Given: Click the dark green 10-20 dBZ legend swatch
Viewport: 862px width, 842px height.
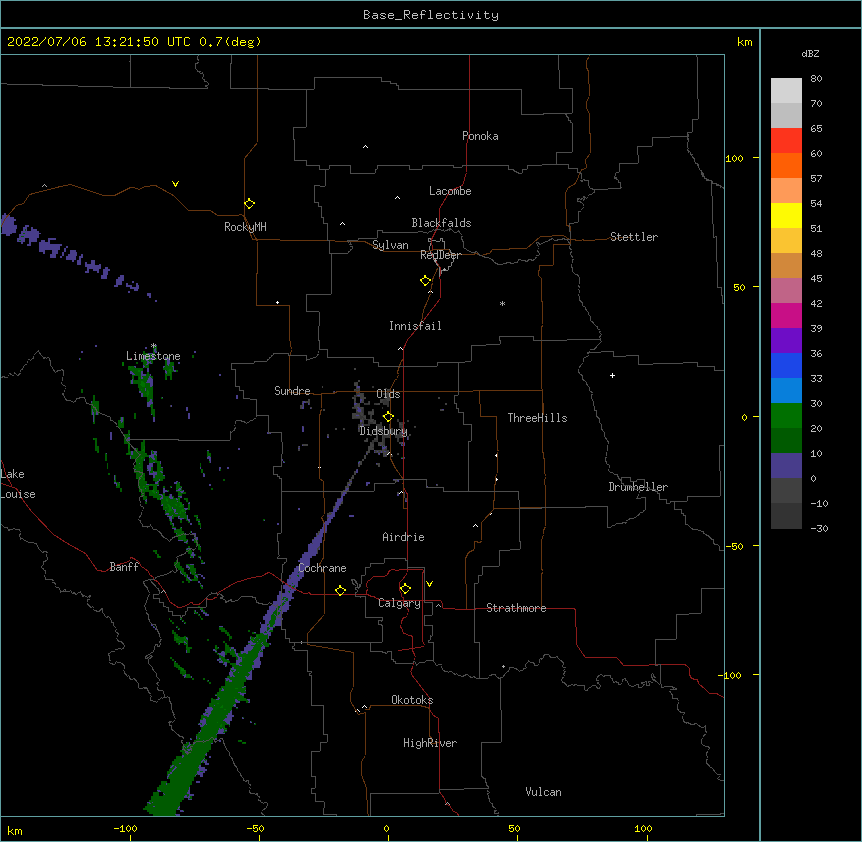Looking at the screenshot, I should coord(786,441).
